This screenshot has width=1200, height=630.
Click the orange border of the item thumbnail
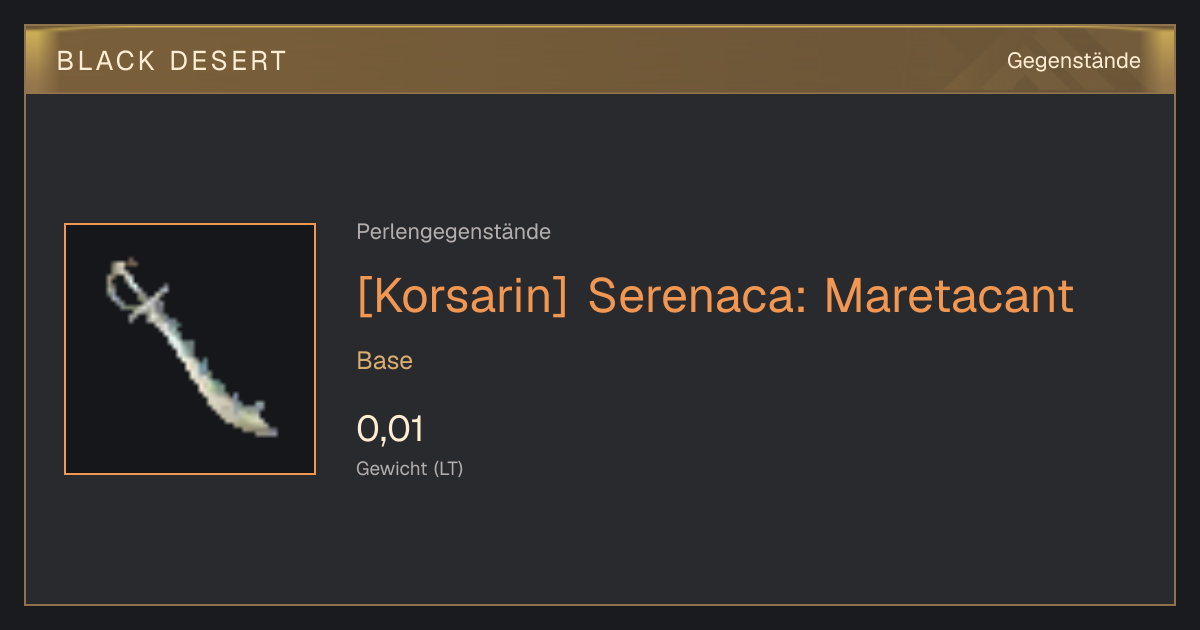click(65, 349)
